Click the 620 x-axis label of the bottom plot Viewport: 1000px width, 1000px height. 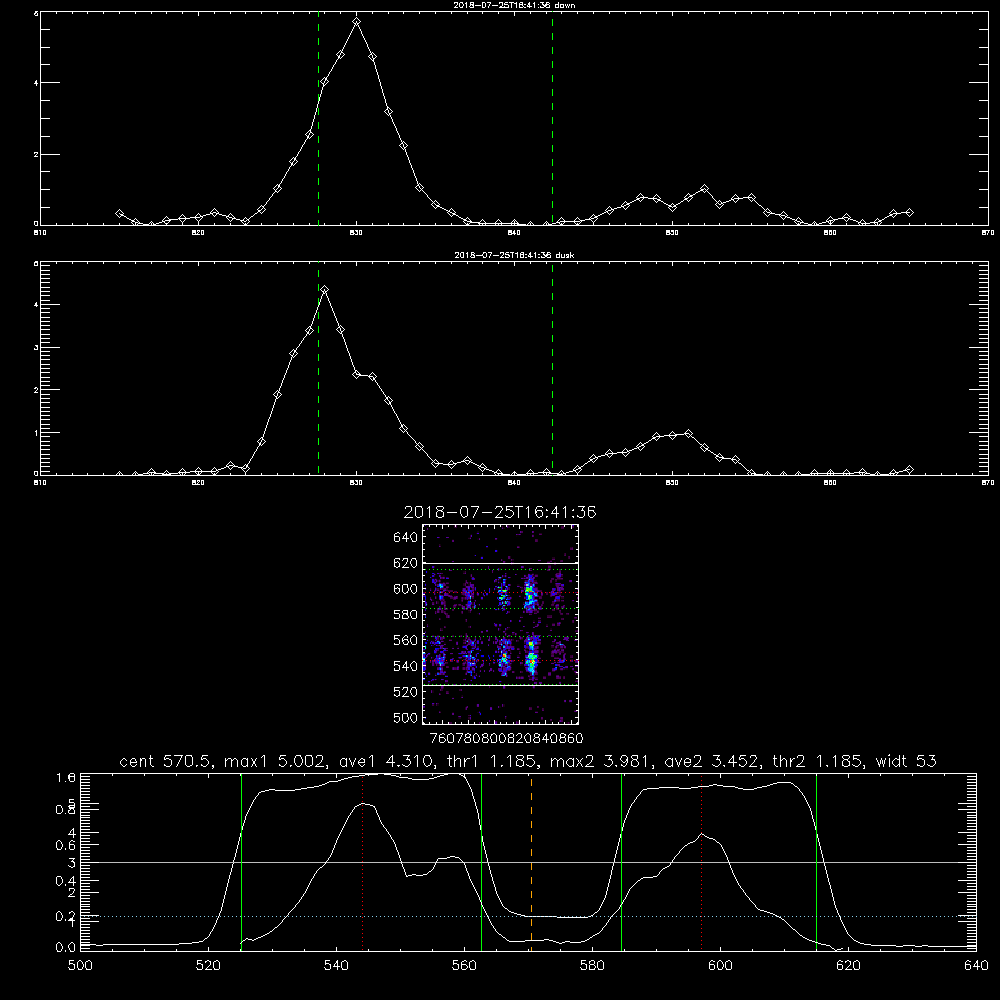click(848, 966)
